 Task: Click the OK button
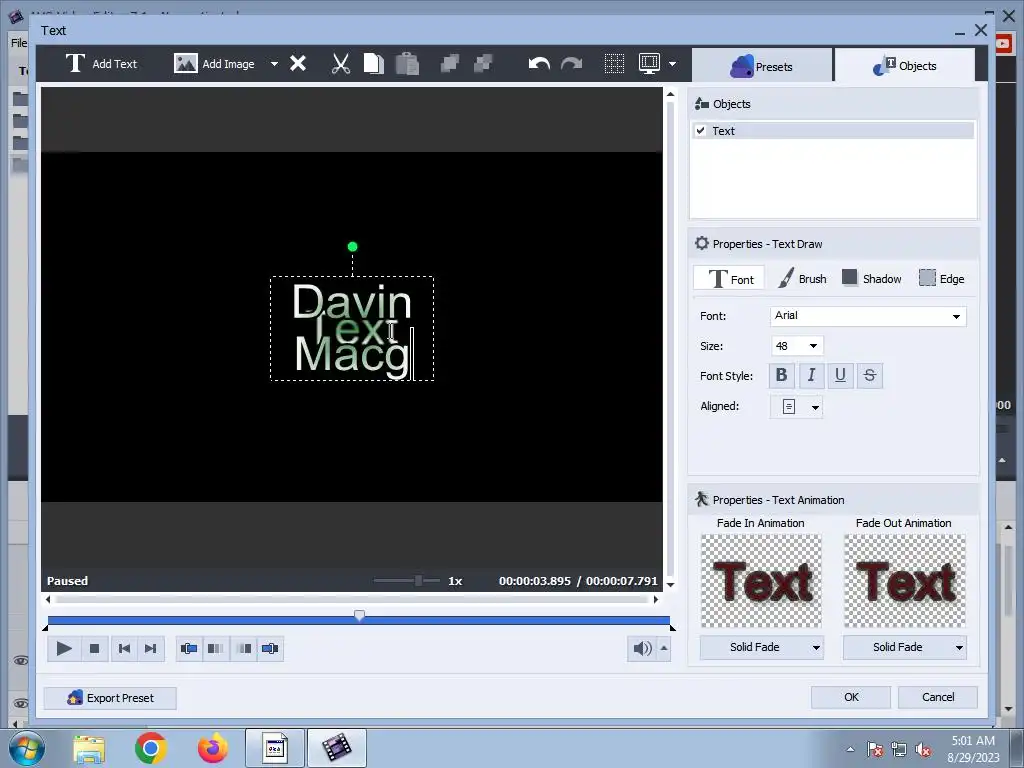[x=851, y=697]
